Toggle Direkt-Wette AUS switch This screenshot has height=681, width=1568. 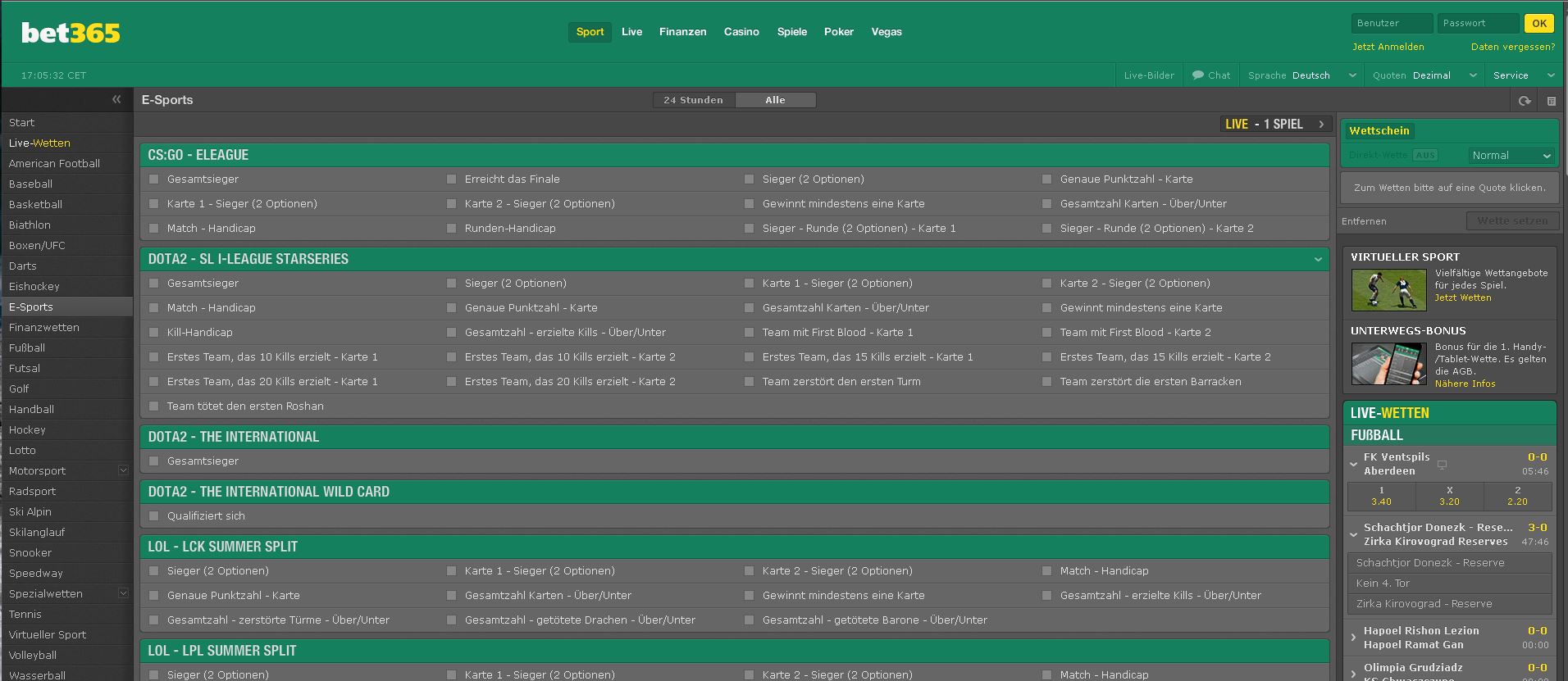coord(1425,155)
